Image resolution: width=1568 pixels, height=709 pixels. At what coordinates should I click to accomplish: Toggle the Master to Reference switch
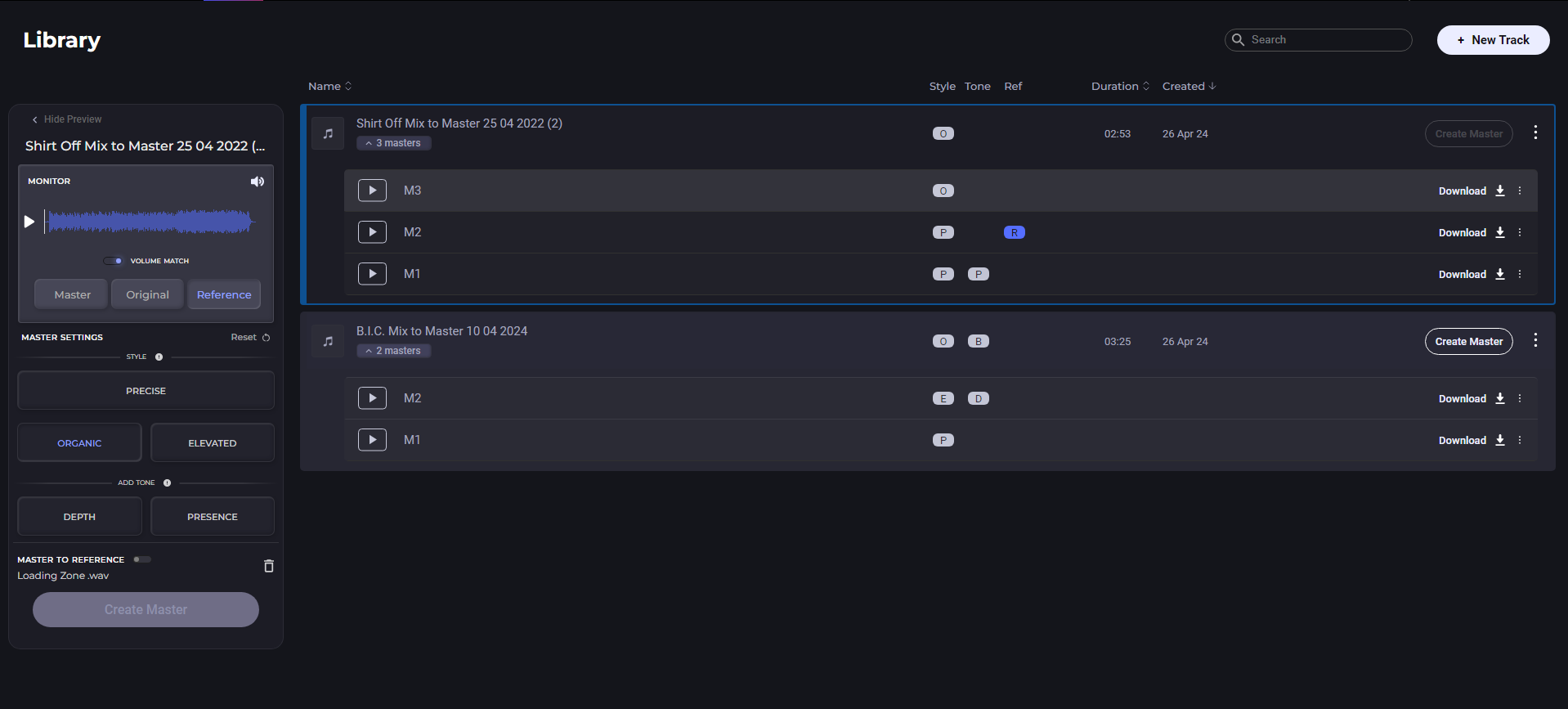pyautogui.click(x=142, y=559)
